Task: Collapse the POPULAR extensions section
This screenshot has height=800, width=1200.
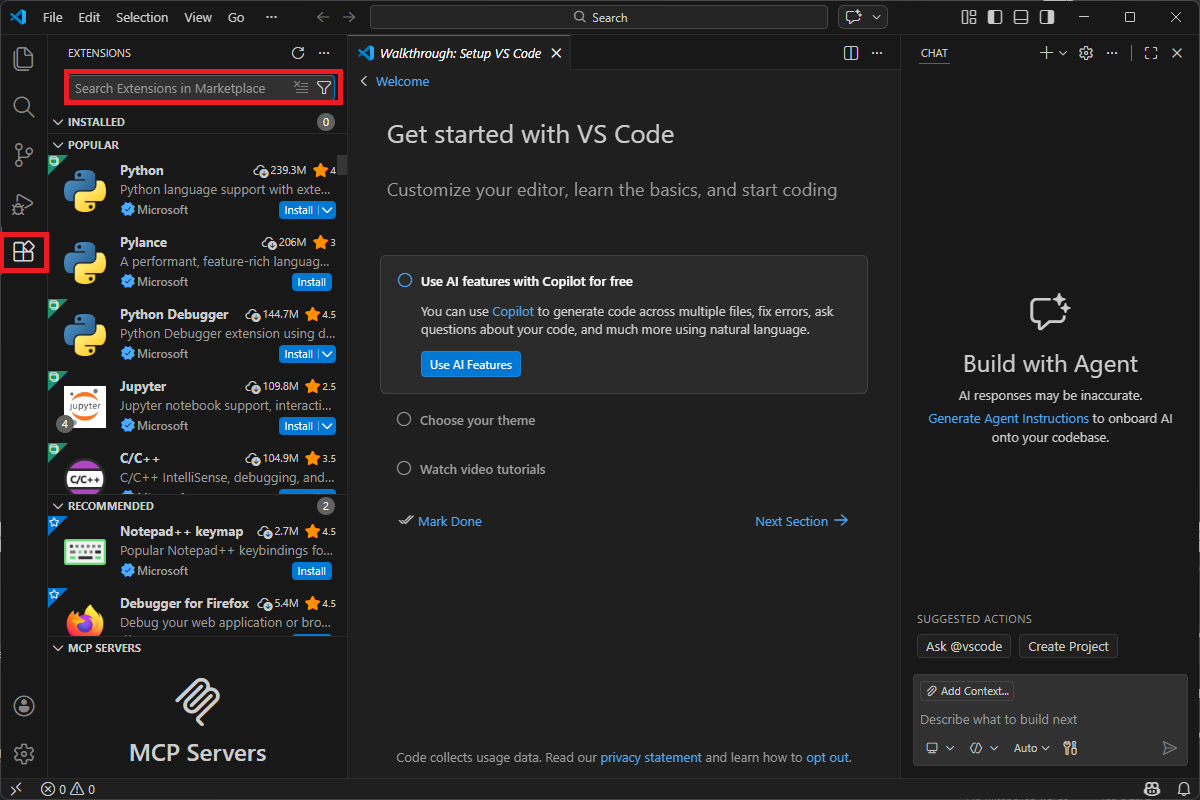Action: 197,145
